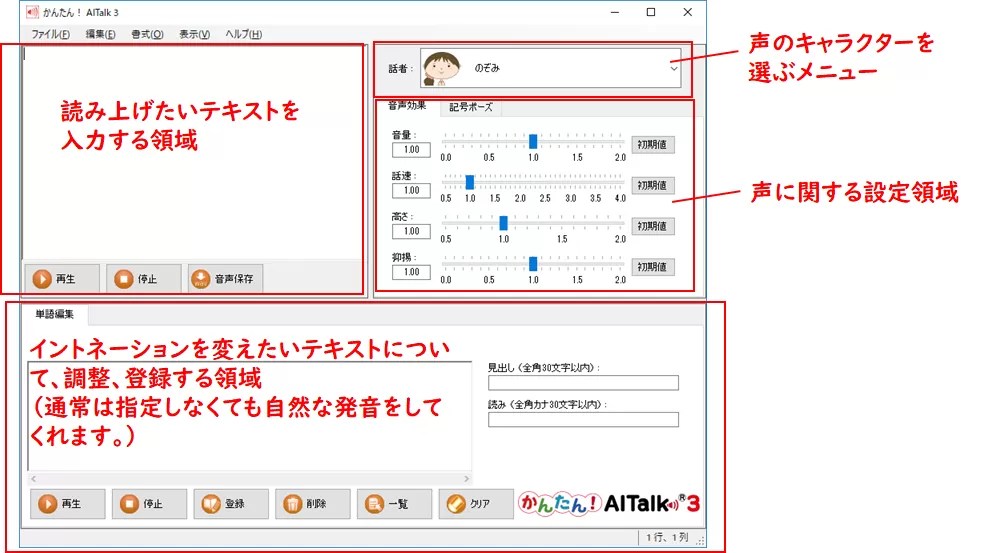Click the upper 再生 (play) button
Viewport: 984px width, 553px height.
point(62,278)
